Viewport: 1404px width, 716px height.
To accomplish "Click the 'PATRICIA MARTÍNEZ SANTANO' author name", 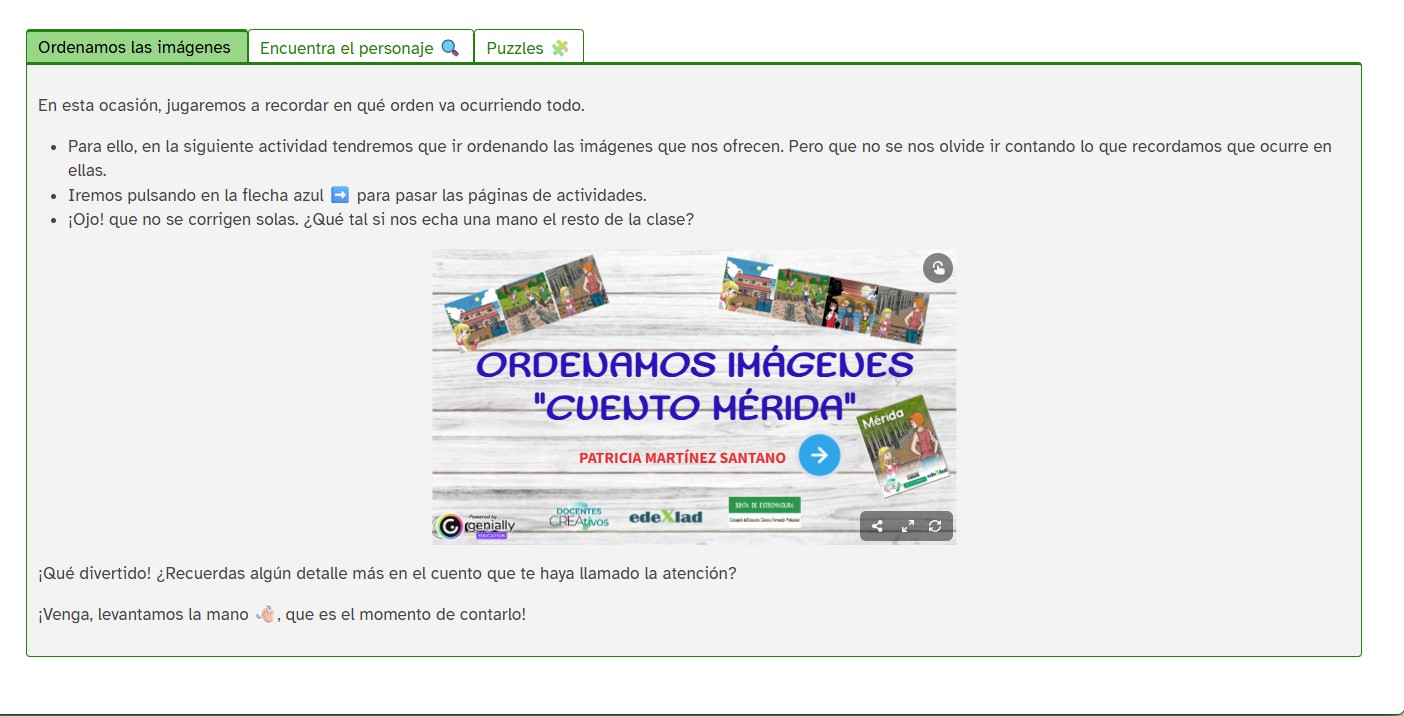I will click(x=682, y=458).
